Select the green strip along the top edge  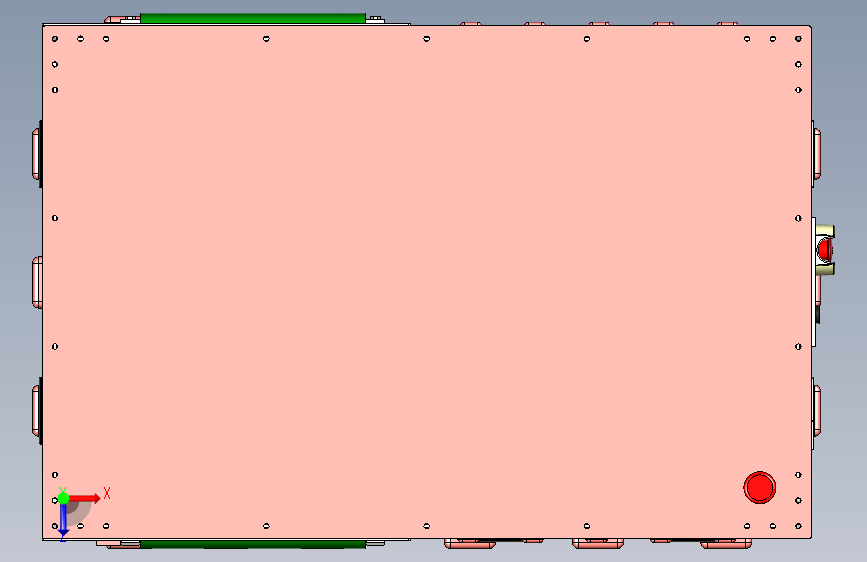tap(253, 18)
